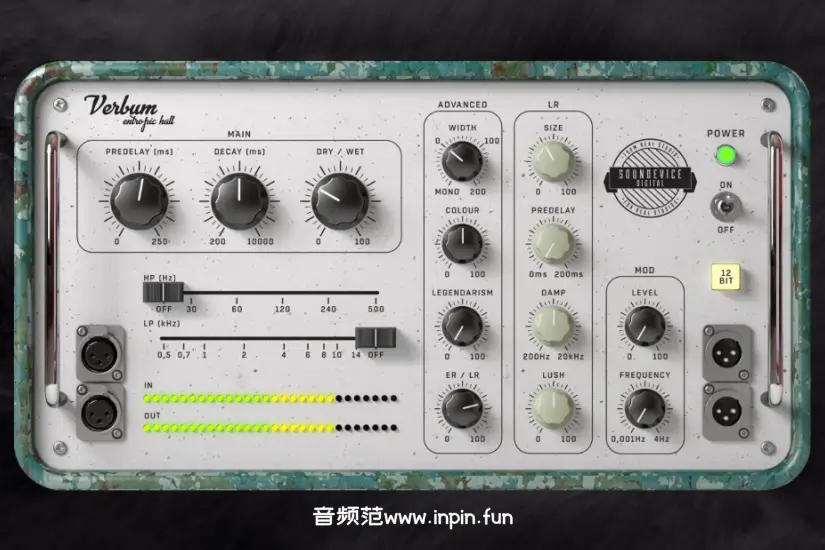Screen dimensions: 825x550
Task: Click the MOD FREQUENCY knob
Action: (645, 408)
